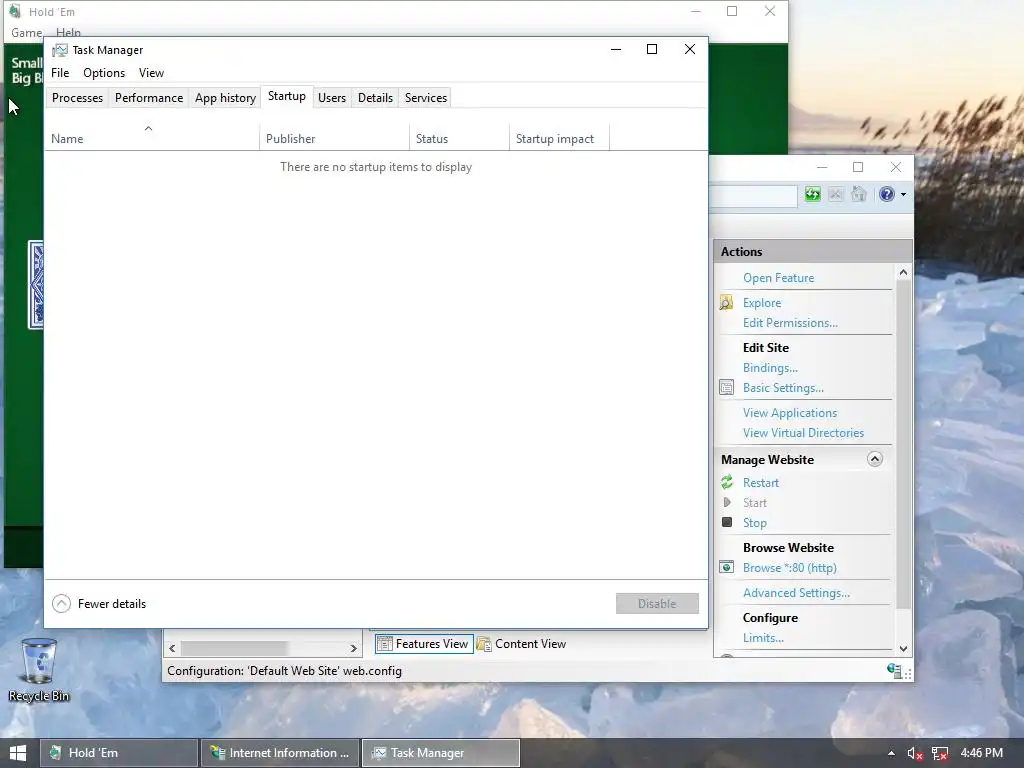Sort by Startup impact column
The width and height of the screenshot is (1024, 768).
click(x=559, y=138)
